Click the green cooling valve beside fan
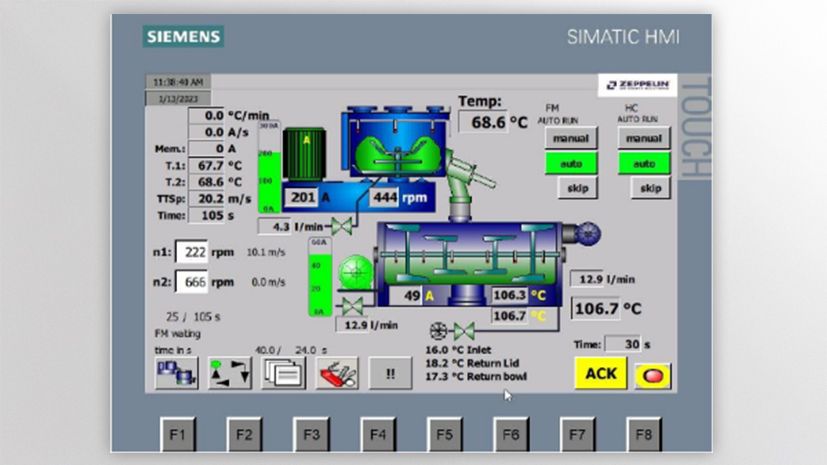The image size is (827, 465). [x=463, y=331]
